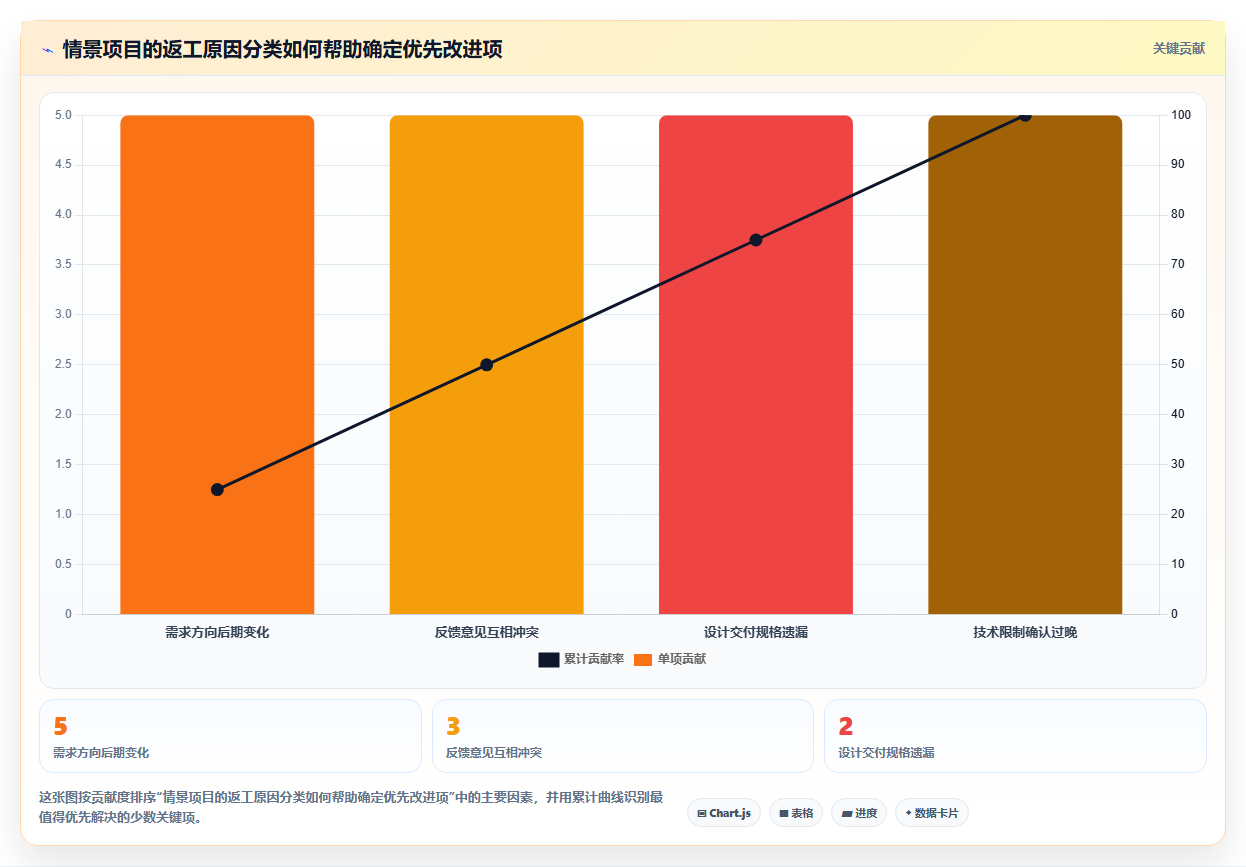Click the cumulative line point at 25

tap(217, 489)
